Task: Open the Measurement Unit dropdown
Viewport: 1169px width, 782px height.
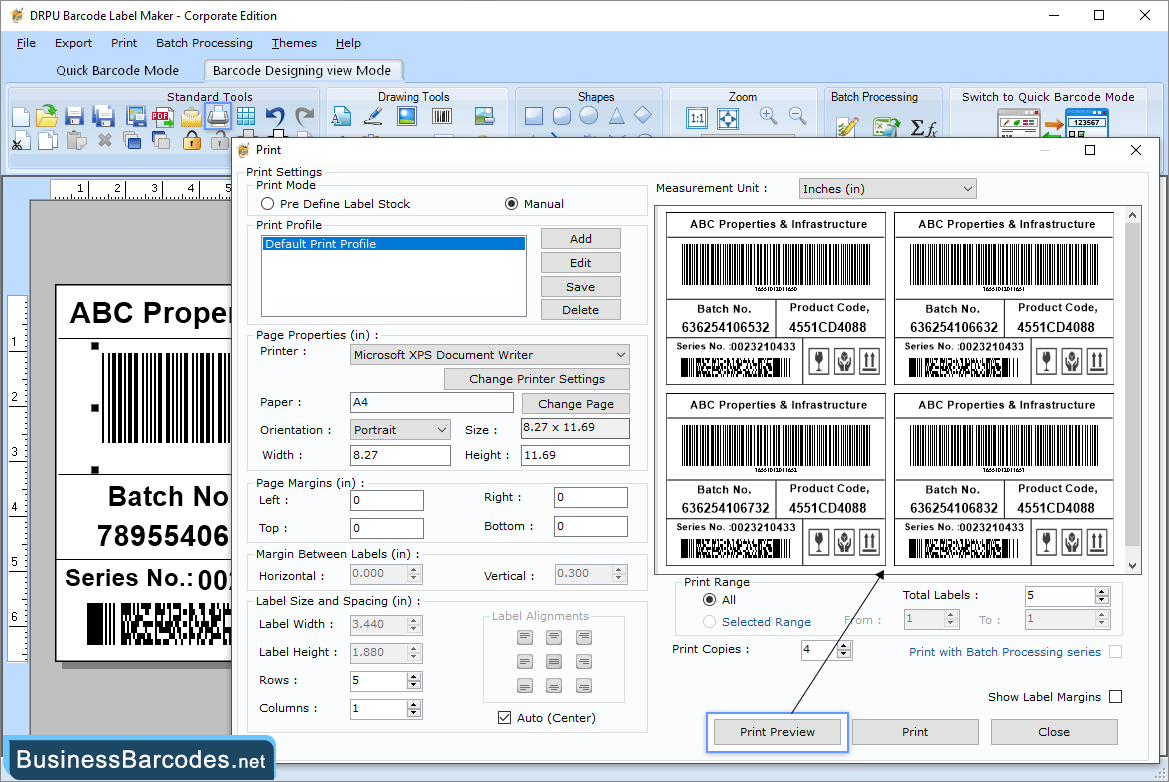Action: click(x=887, y=189)
